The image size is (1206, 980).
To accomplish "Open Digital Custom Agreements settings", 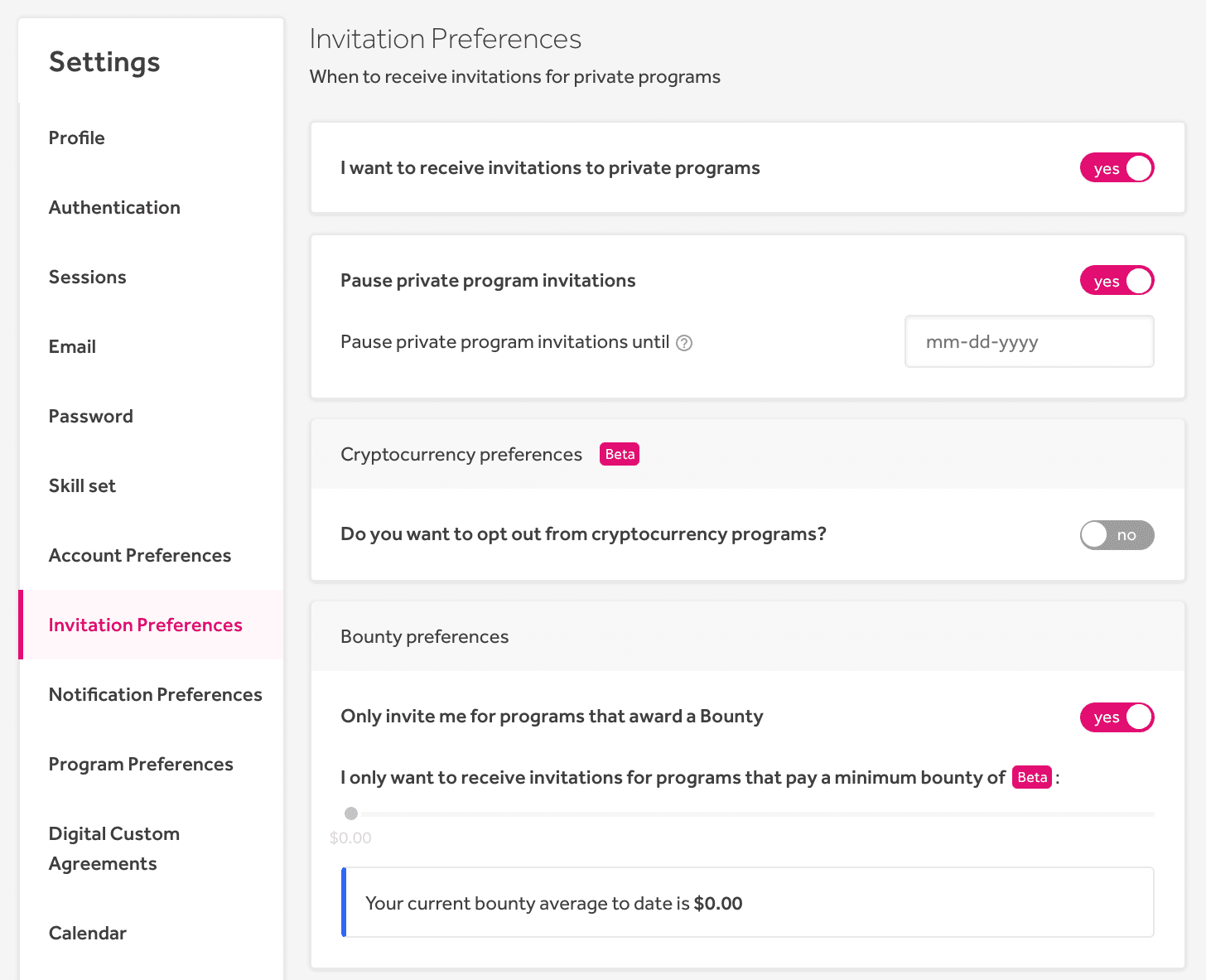I will 114,848.
